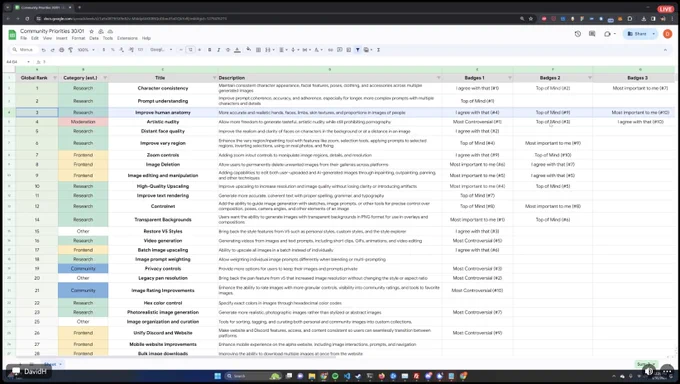
Task: Click the Windows Start button
Action: 218,376
